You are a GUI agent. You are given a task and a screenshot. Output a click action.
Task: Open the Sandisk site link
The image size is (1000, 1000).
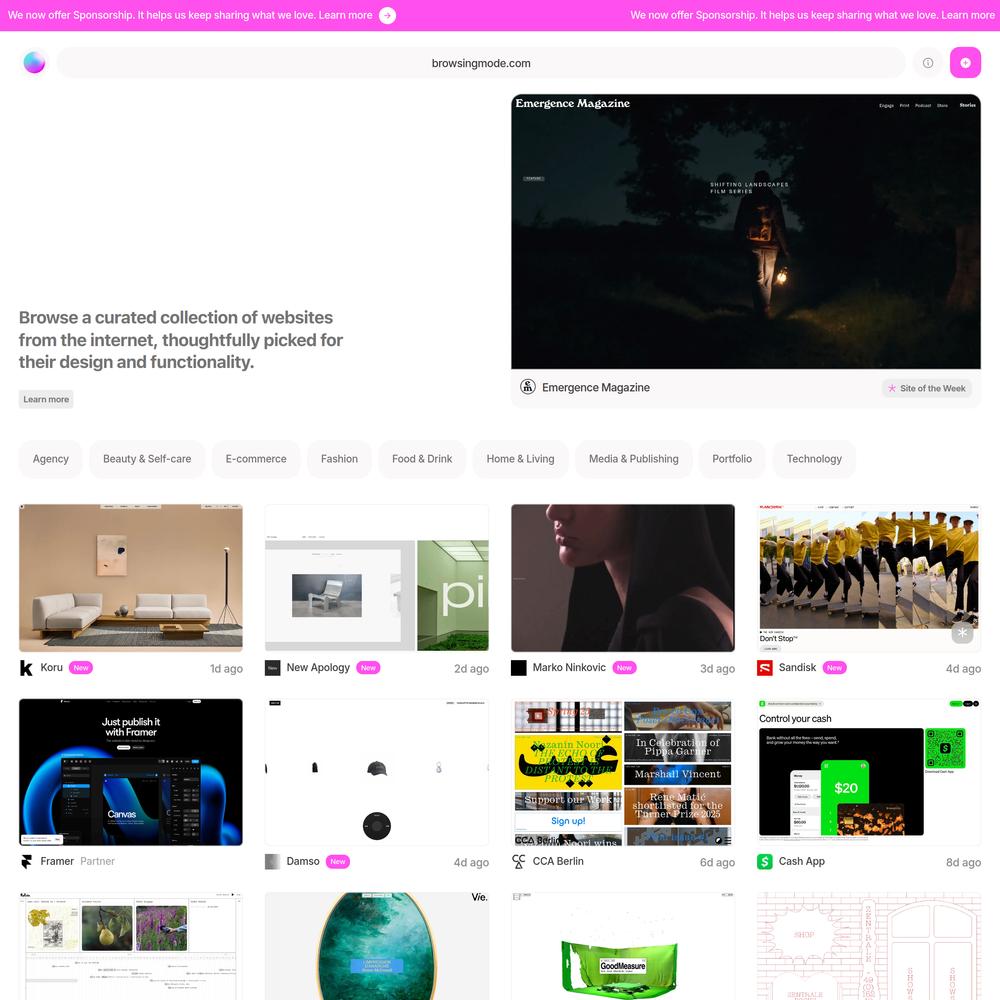(797, 667)
